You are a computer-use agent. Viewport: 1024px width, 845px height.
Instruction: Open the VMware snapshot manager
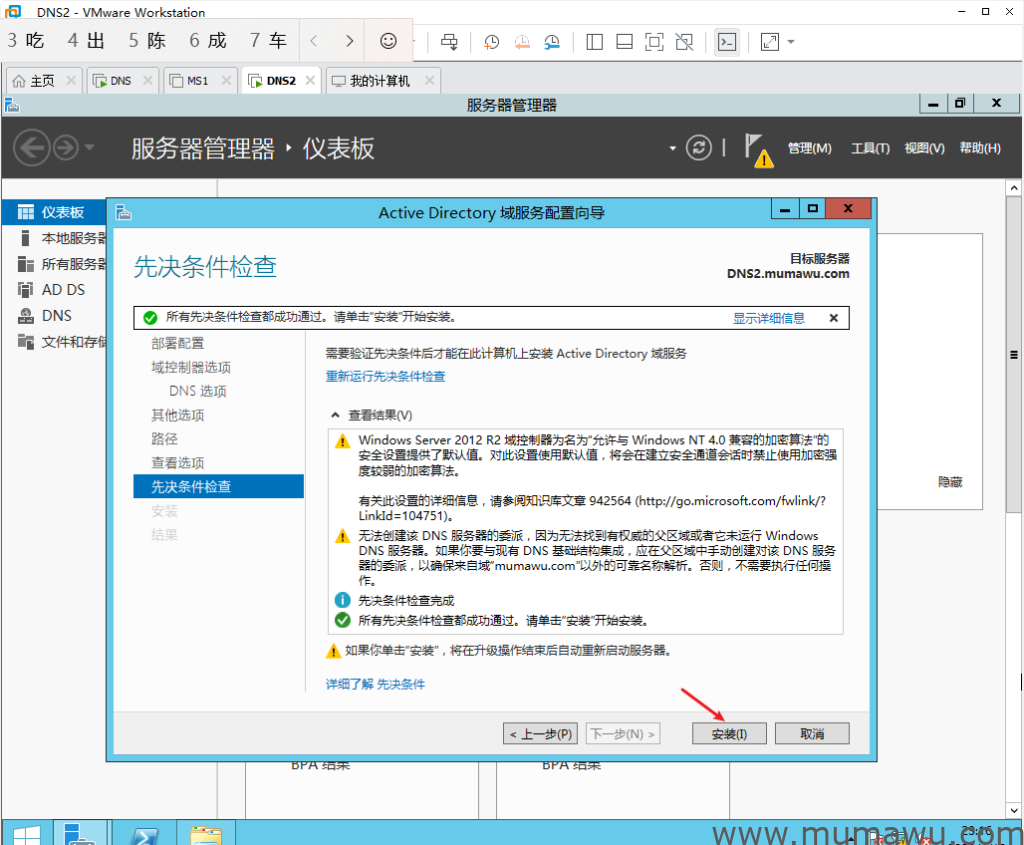point(552,41)
